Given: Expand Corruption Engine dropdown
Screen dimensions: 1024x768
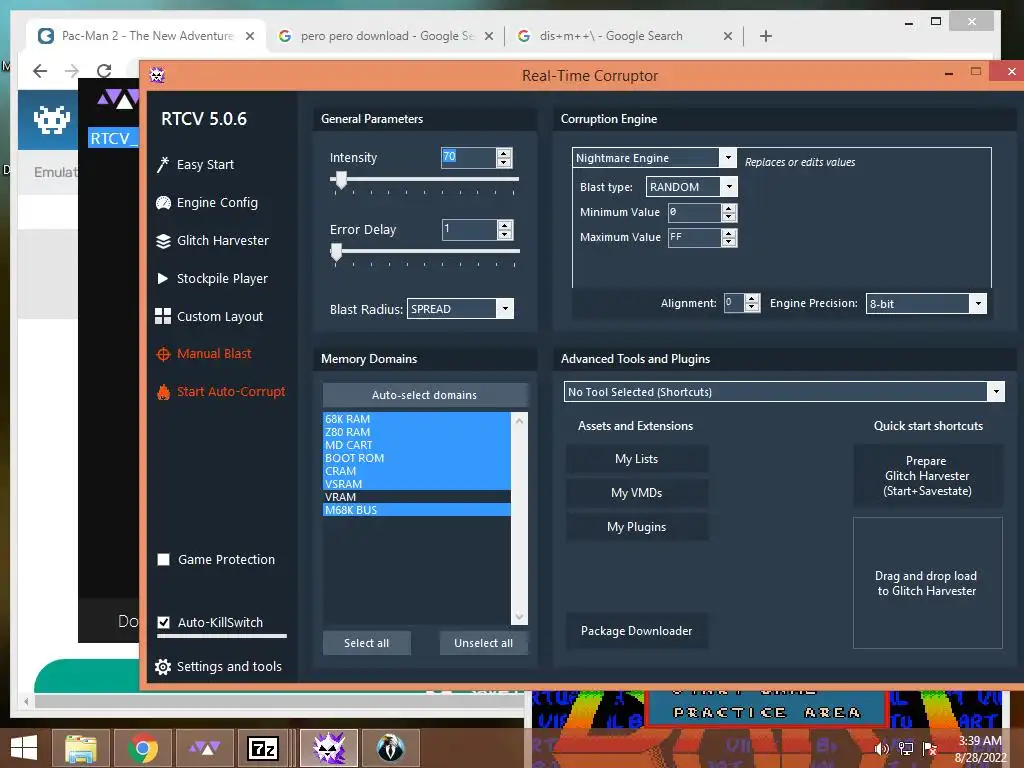Looking at the screenshot, I should coord(728,157).
